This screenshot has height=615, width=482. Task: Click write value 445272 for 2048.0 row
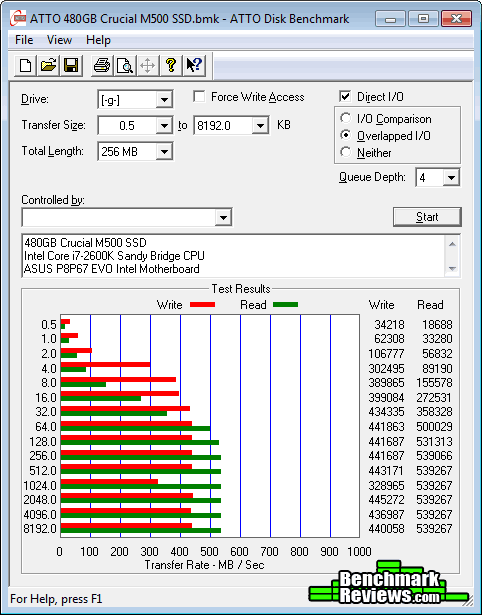386,499
